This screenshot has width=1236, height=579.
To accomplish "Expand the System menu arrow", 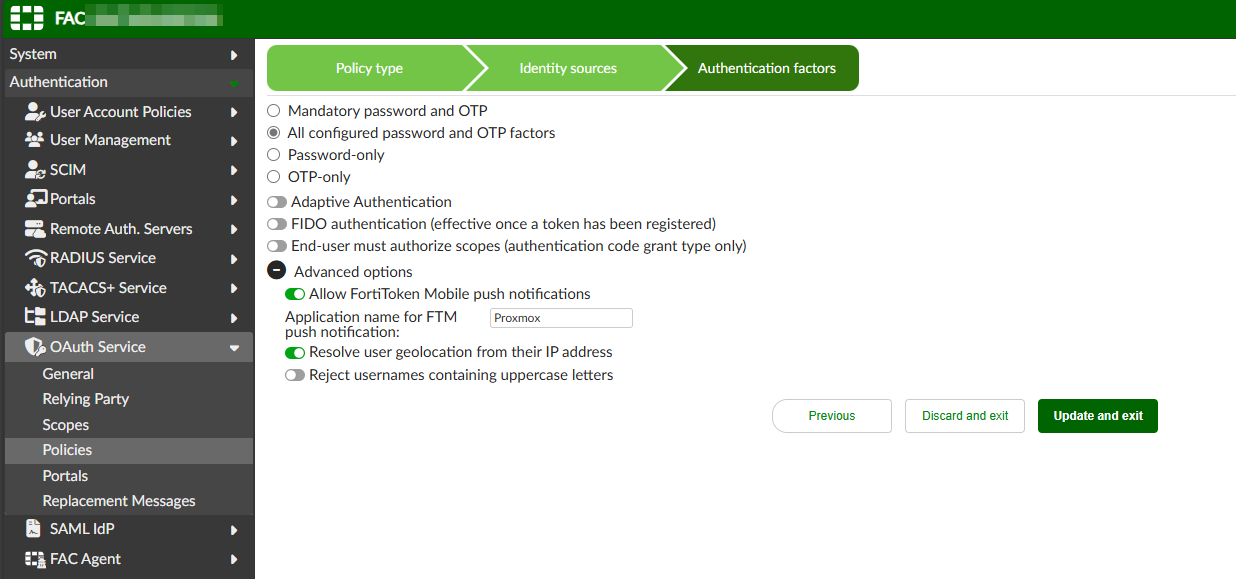I will pyautogui.click(x=234, y=54).
